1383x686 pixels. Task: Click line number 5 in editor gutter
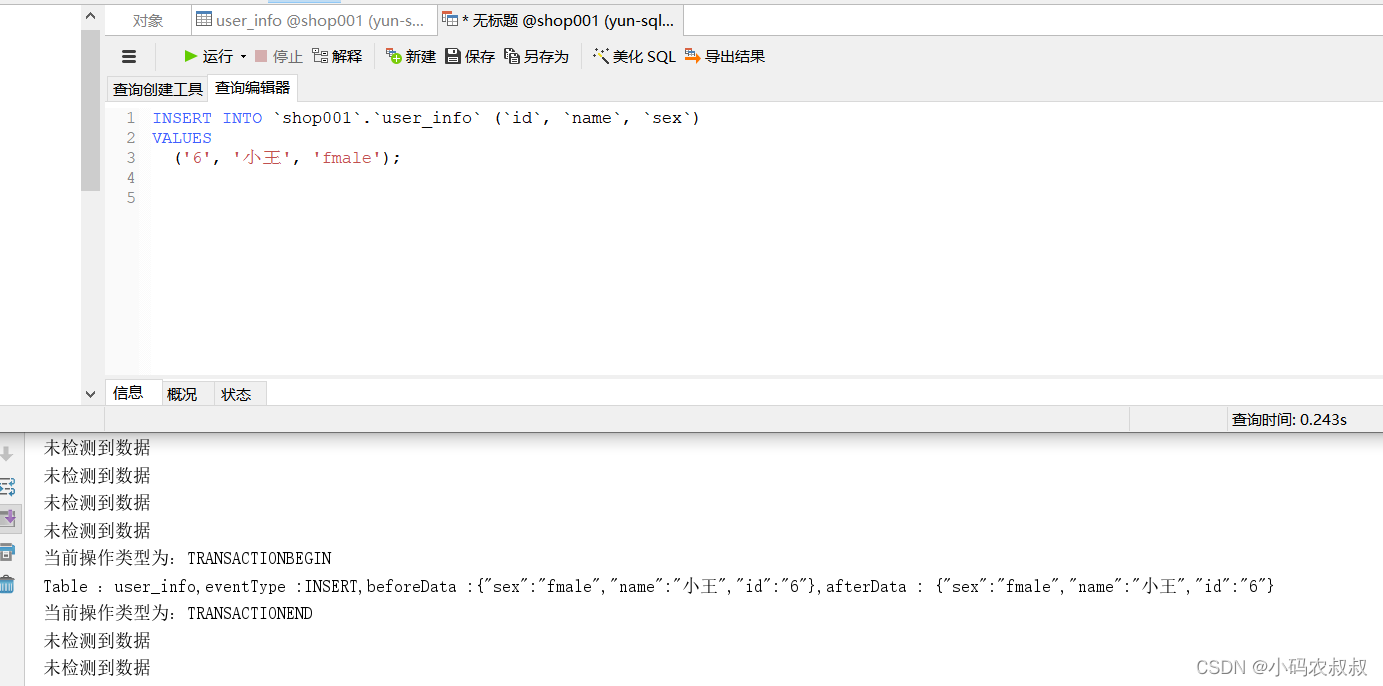(x=130, y=198)
